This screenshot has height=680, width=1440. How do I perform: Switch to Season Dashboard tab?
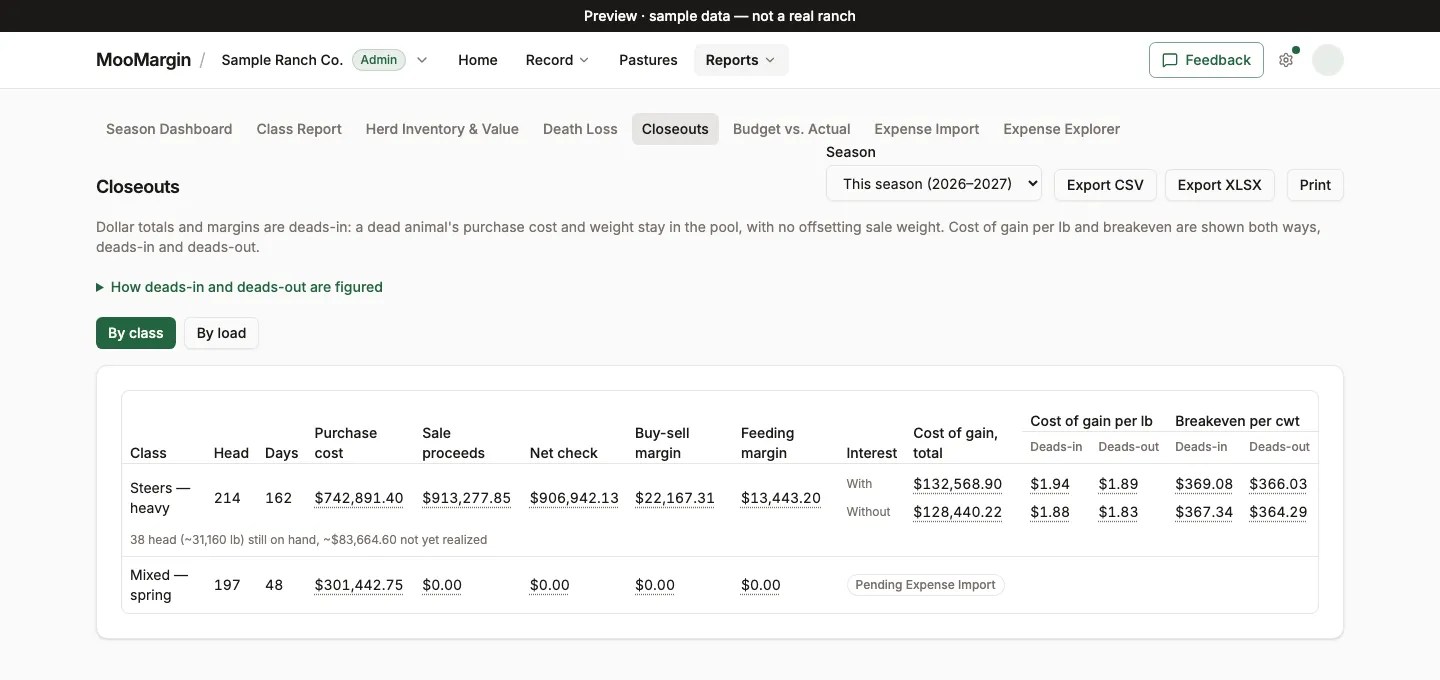(x=169, y=129)
